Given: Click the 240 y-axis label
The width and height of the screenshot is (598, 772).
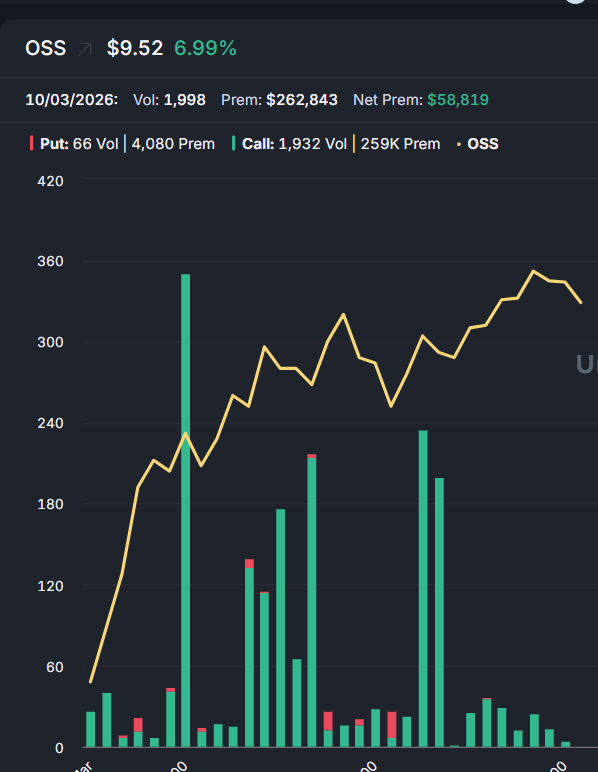Looking at the screenshot, I should tap(51, 423).
